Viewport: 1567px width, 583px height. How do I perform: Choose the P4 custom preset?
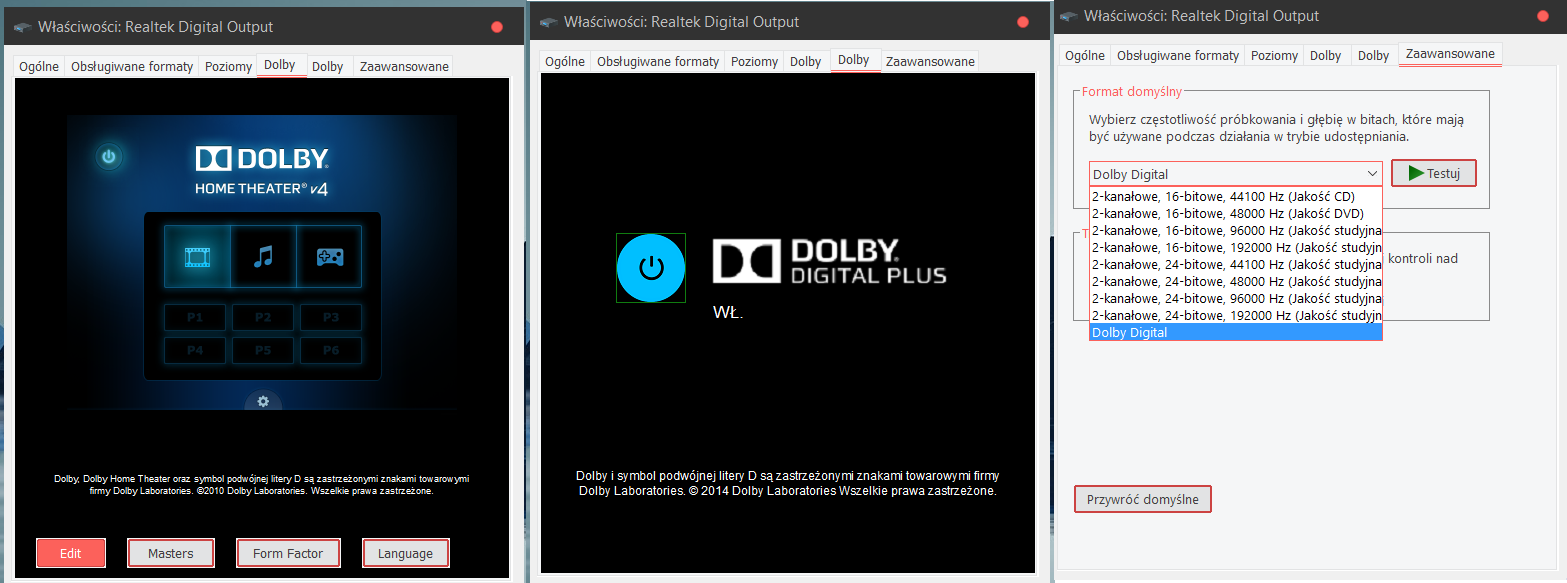pos(194,351)
